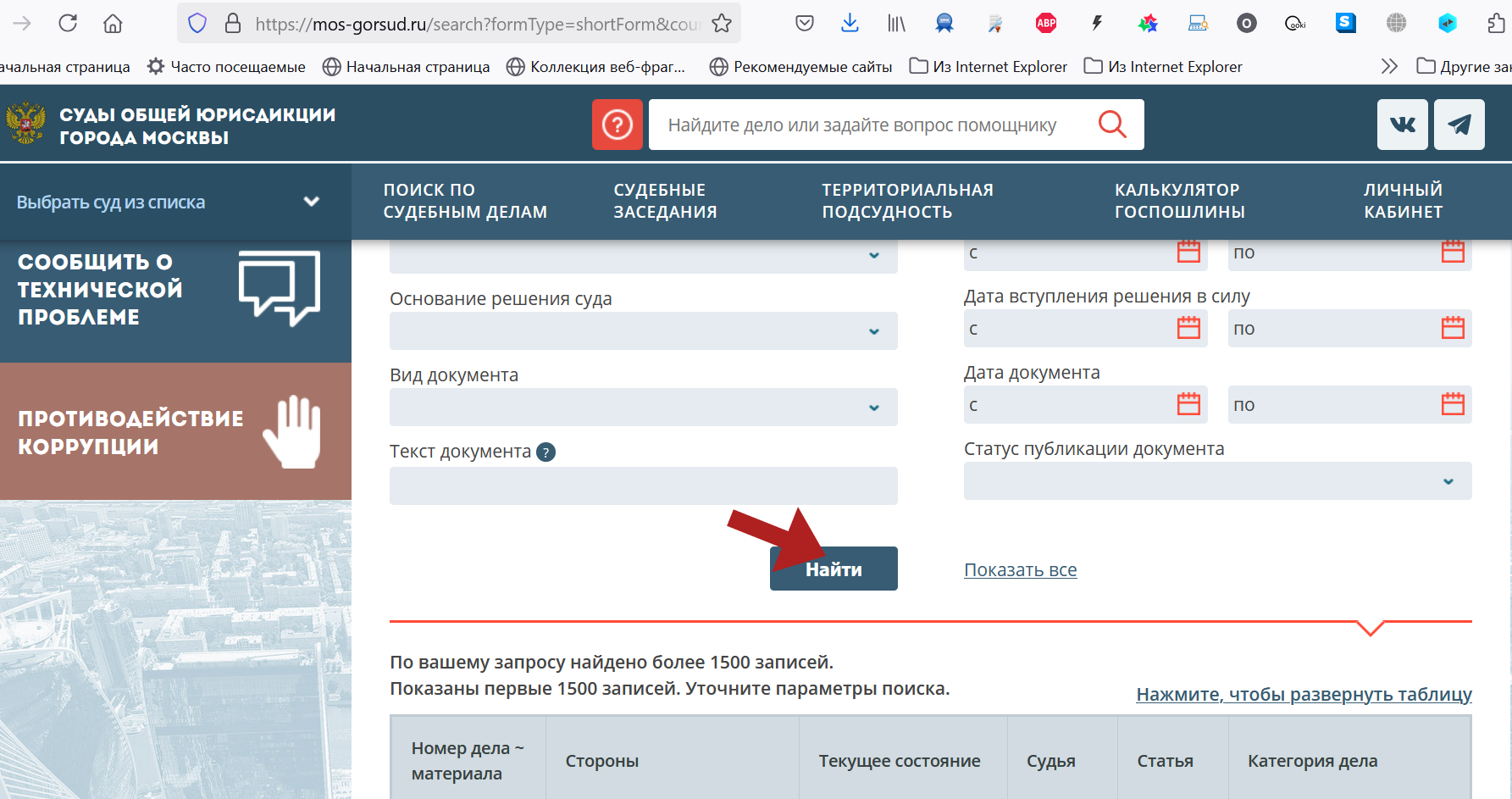
Task: Click the Показать все link
Action: (x=1020, y=569)
